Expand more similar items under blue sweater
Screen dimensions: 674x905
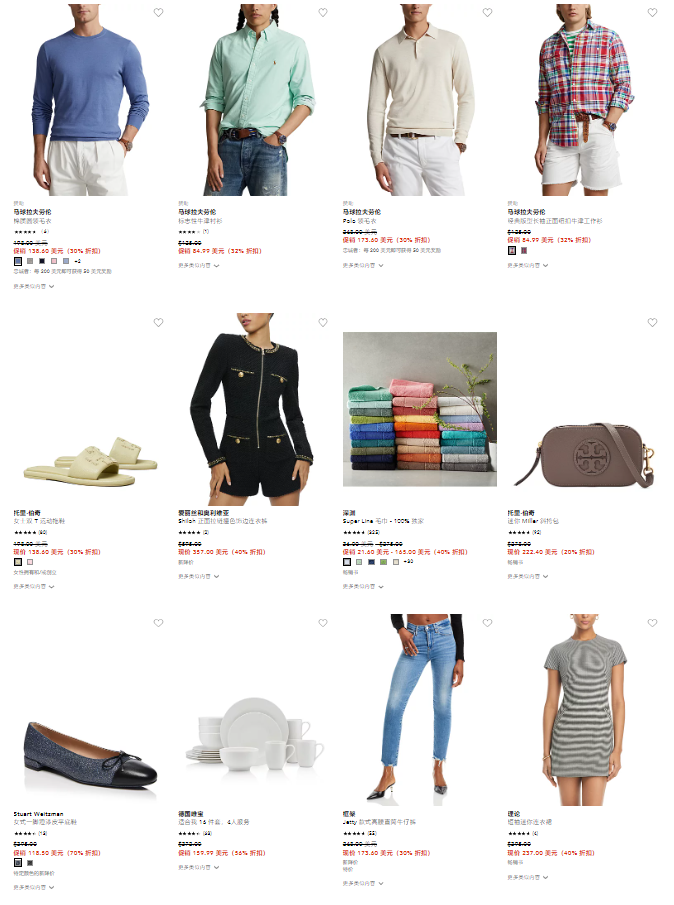coord(34,286)
